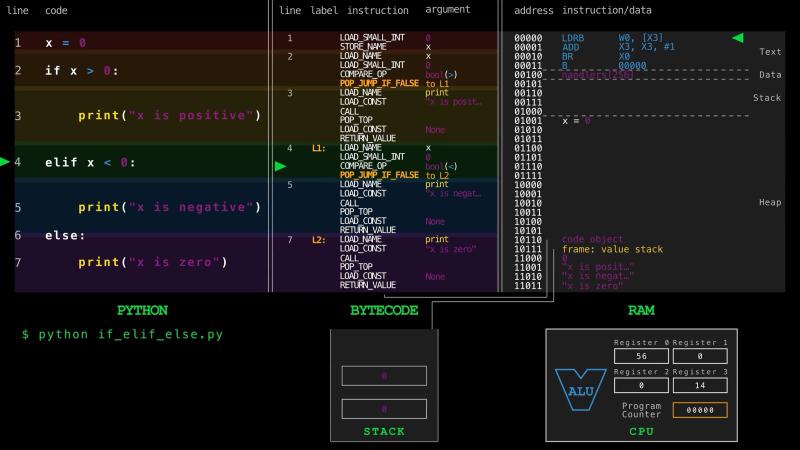Click the ADD instruction in RAM
Image resolution: width=800 pixels, height=450 pixels.
click(570, 47)
